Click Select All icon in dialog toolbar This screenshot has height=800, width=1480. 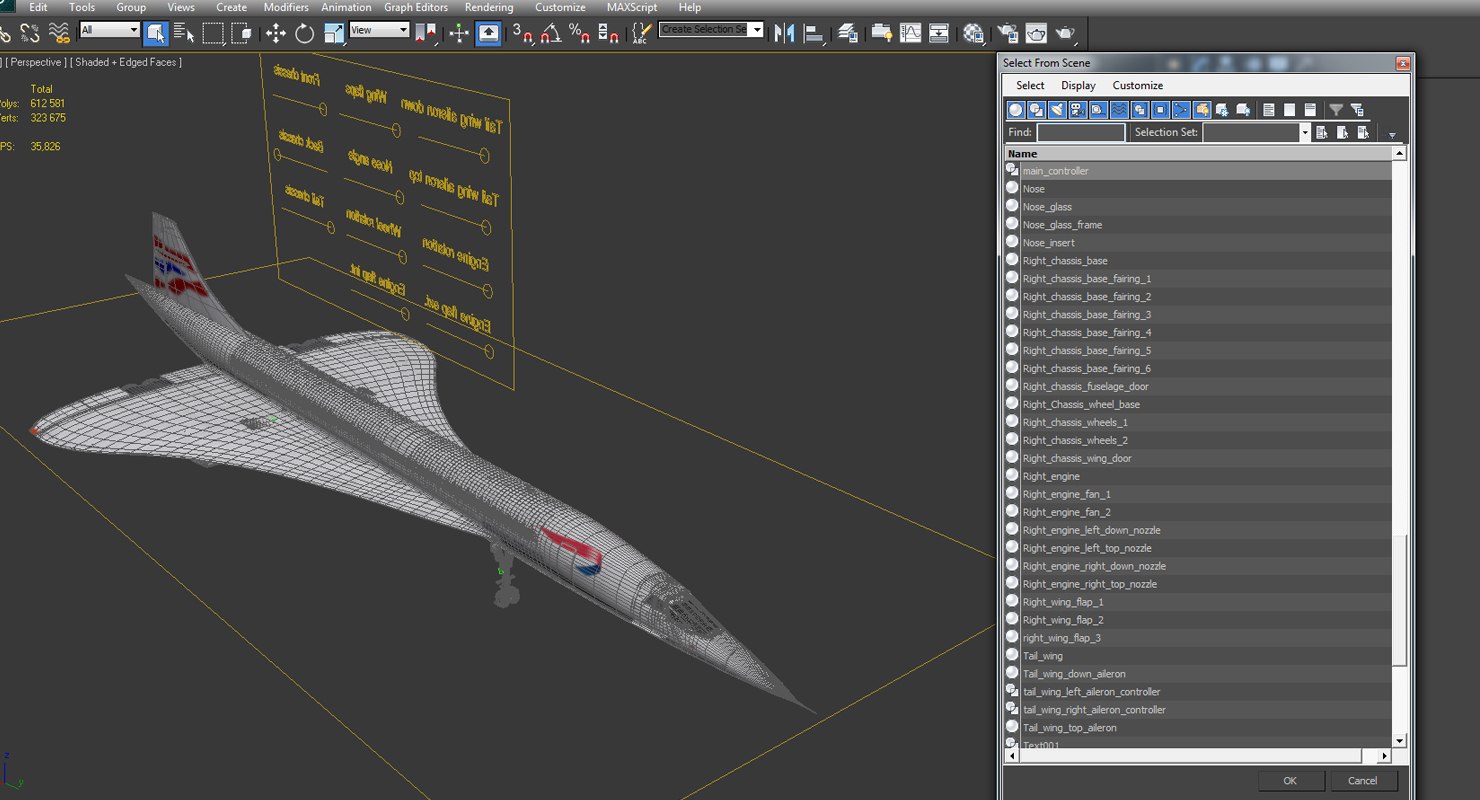point(1269,110)
